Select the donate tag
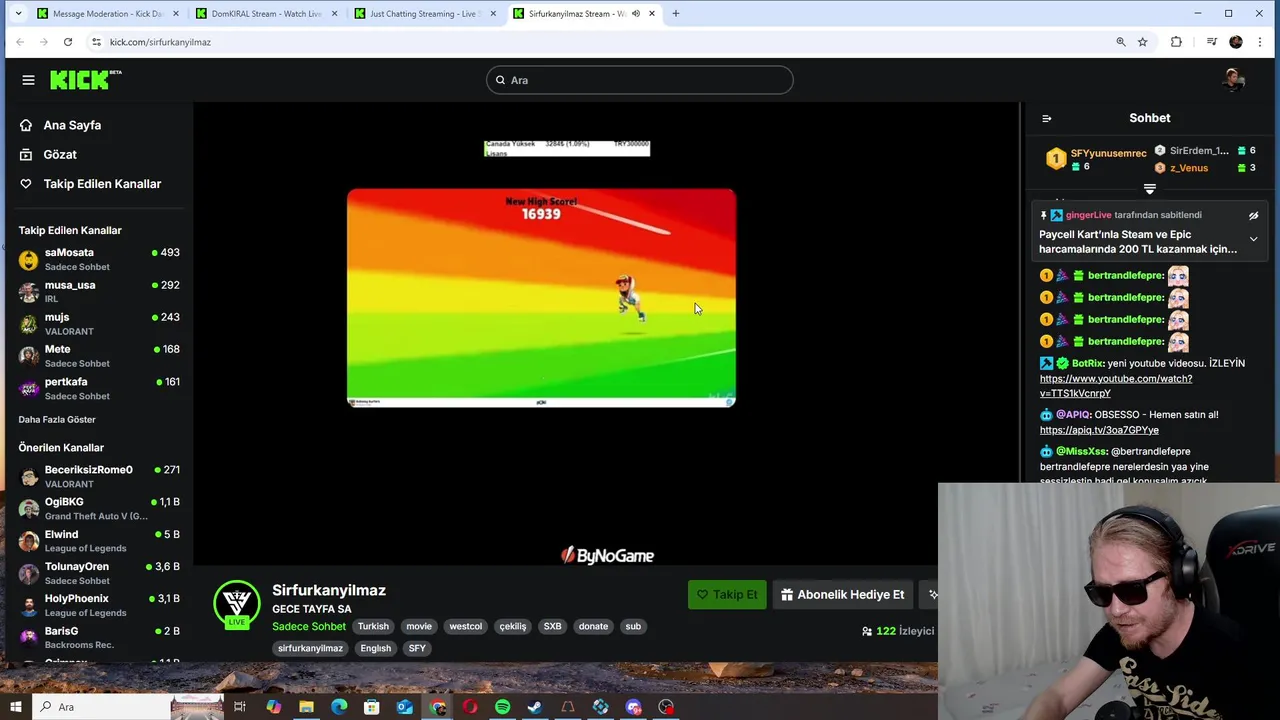This screenshot has height=720, width=1280. coord(593,626)
